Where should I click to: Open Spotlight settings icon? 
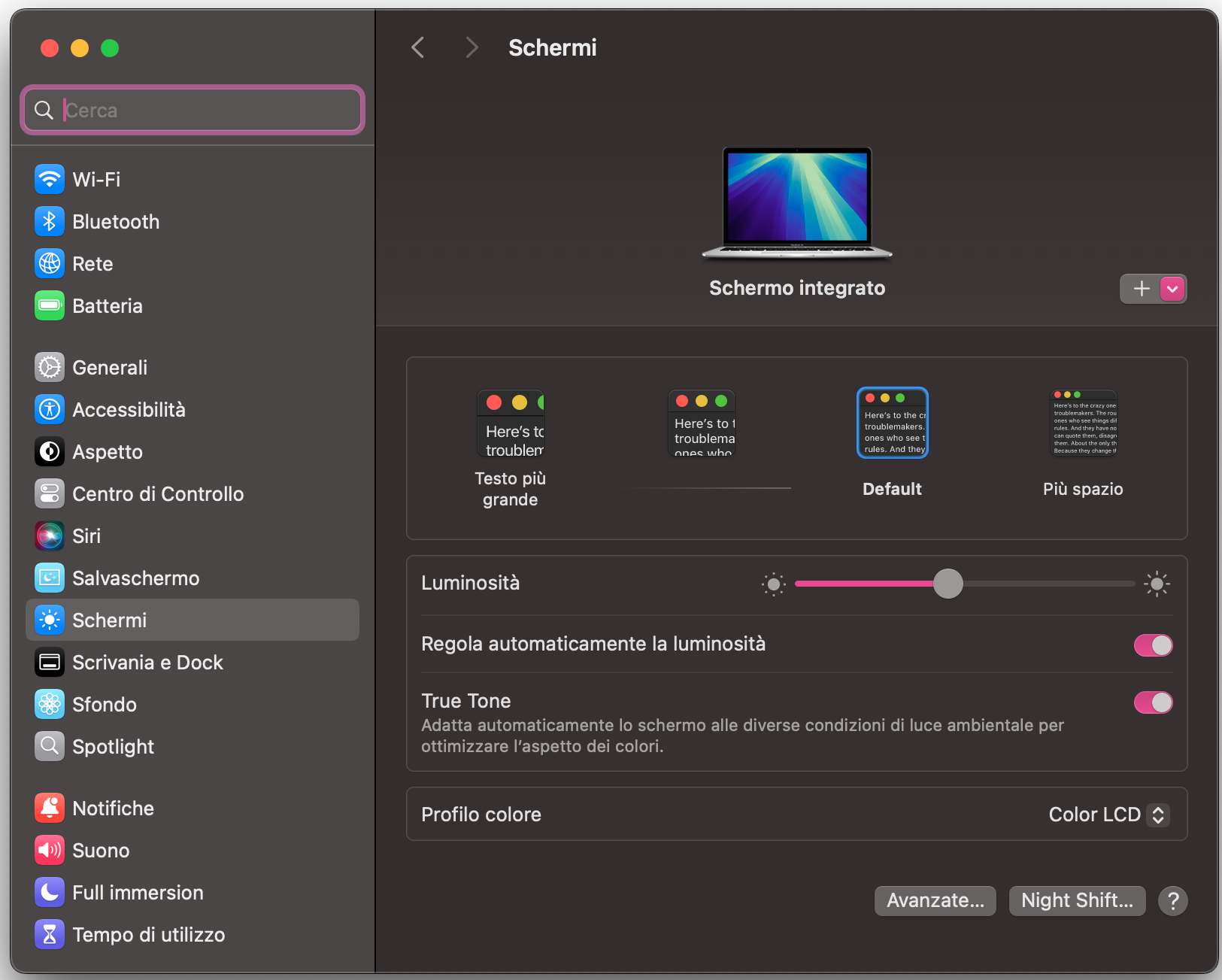coord(49,746)
